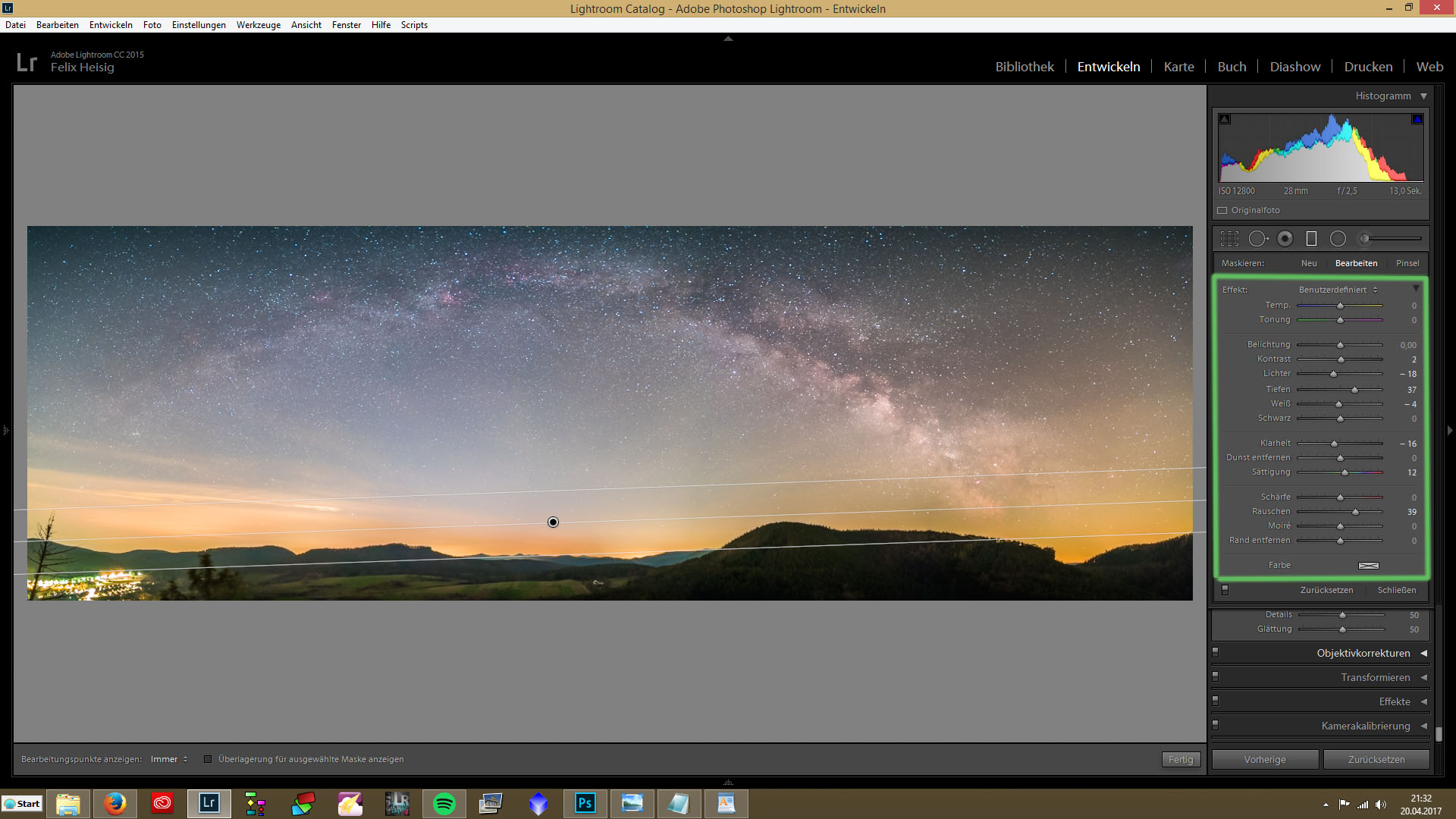Open the flowchart app in taskbar
Image resolution: width=1456 pixels, height=819 pixels.
[256, 804]
